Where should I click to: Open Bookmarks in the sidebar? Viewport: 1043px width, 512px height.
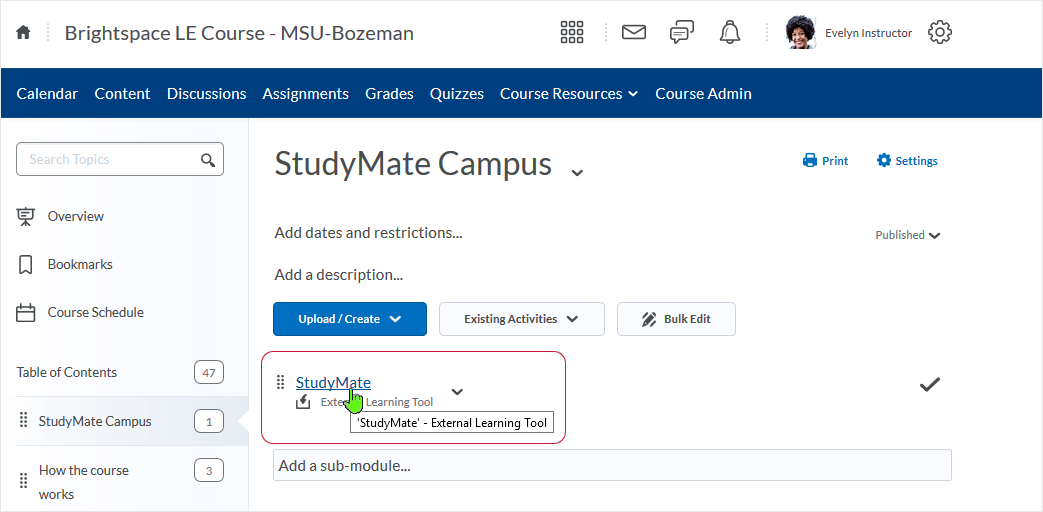(80, 264)
